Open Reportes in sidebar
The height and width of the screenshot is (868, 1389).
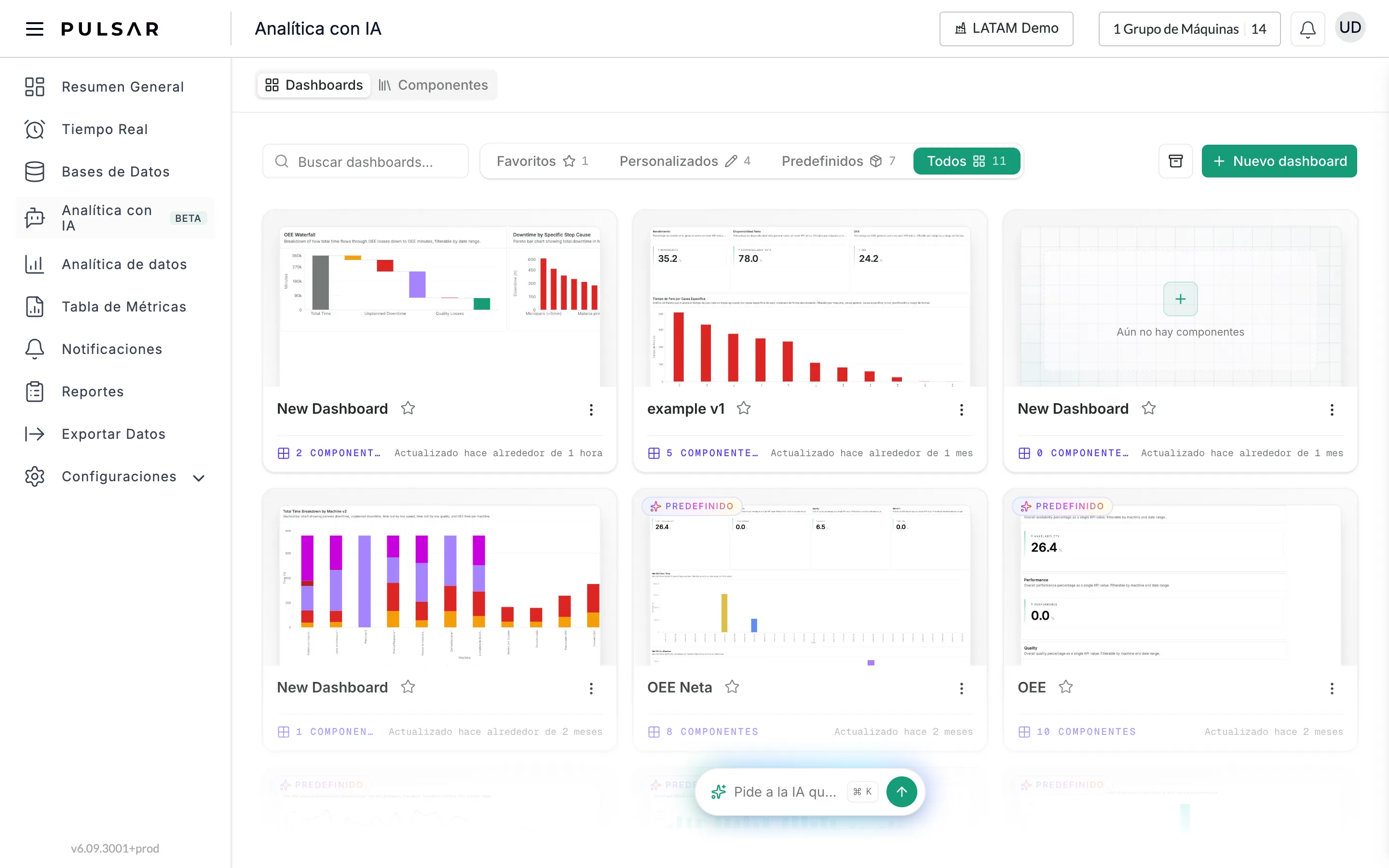(116, 392)
